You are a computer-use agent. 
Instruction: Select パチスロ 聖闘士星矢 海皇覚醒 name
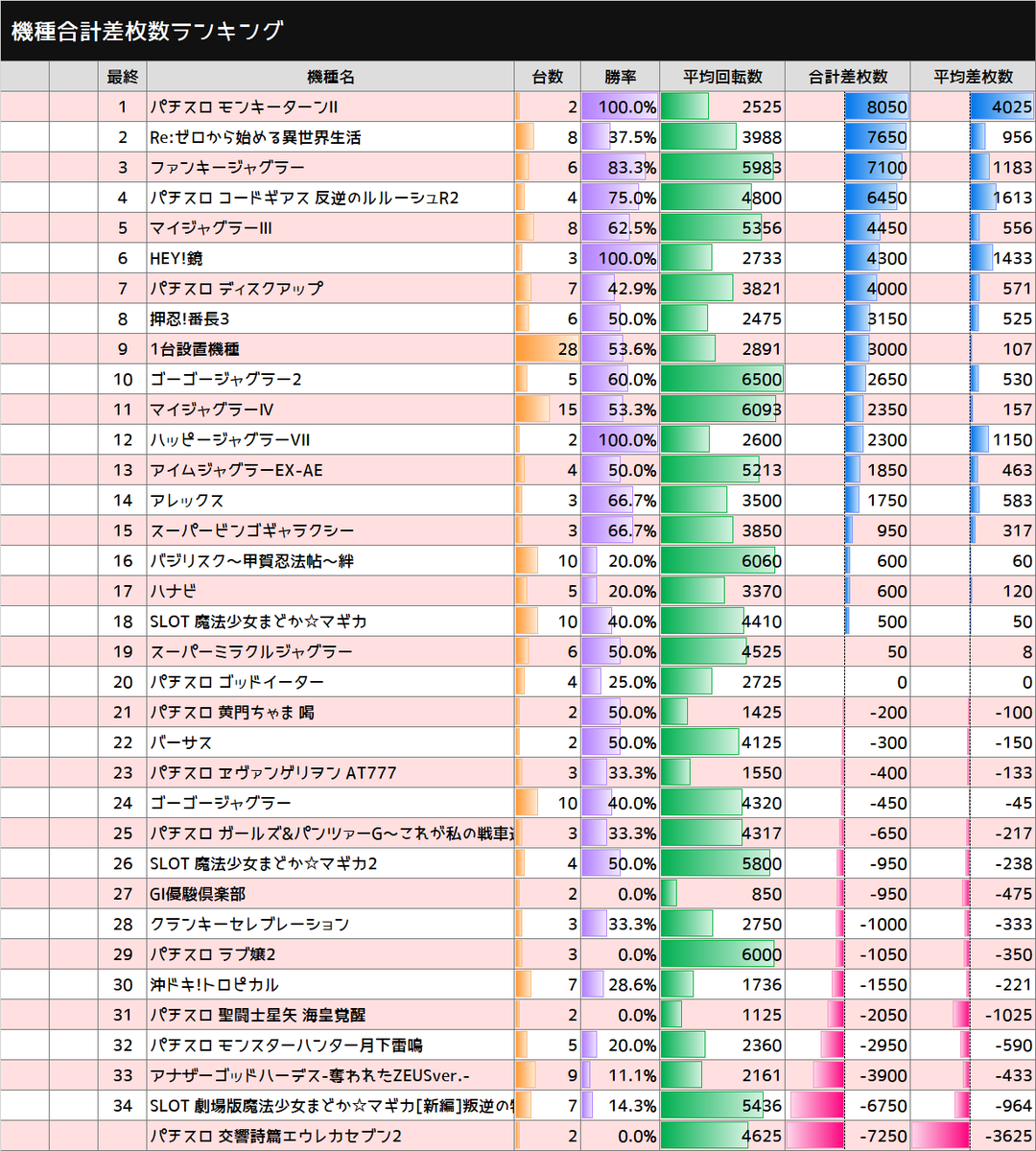[x=258, y=1015]
